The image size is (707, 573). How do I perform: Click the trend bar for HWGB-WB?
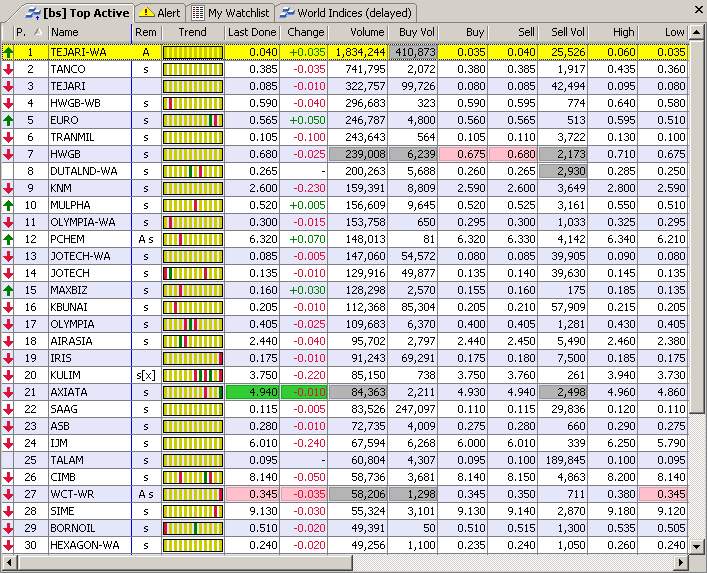193,103
